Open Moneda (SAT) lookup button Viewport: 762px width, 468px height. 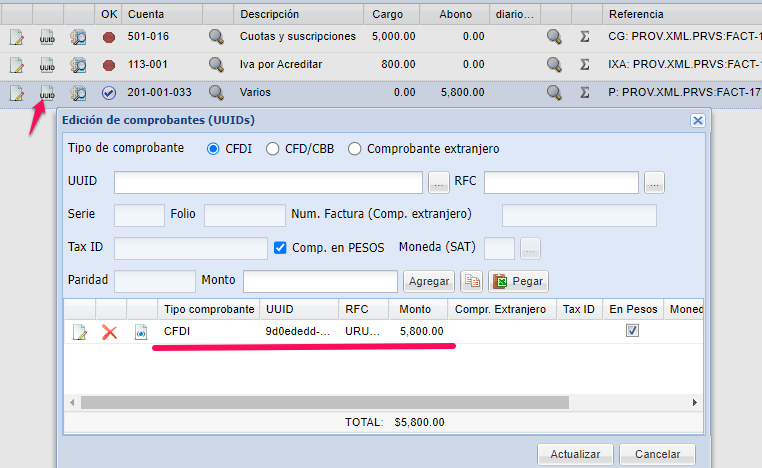[531, 248]
